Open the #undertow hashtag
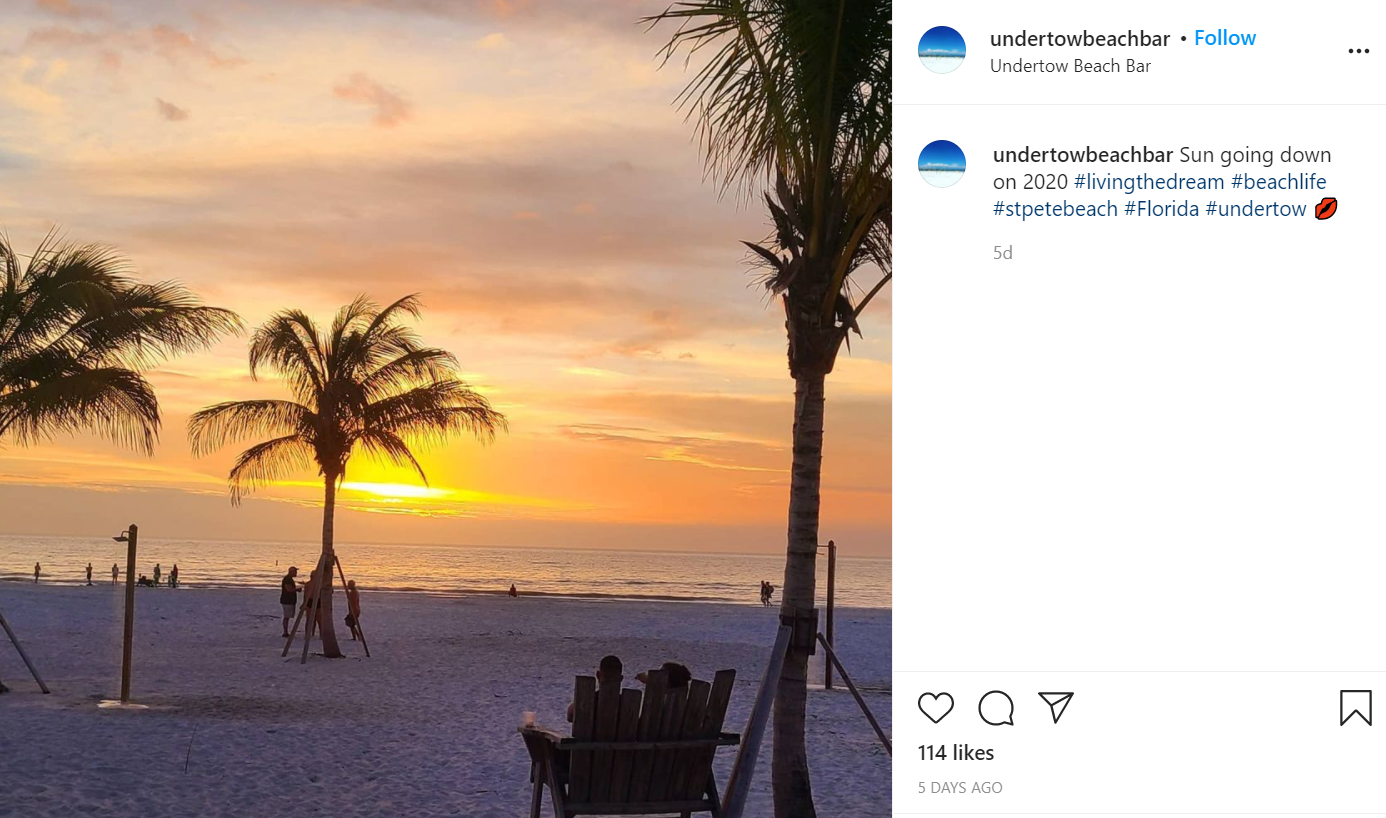1386x818 pixels. (1256, 208)
